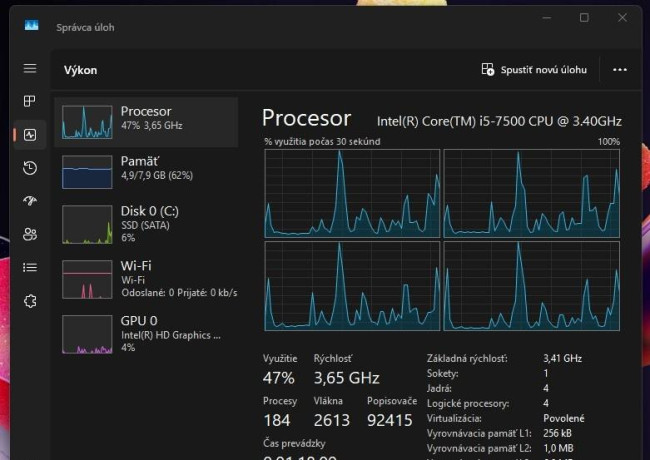Image resolution: width=650 pixels, height=460 pixels.
Task: Open the Users page icon
Action: 30,235
